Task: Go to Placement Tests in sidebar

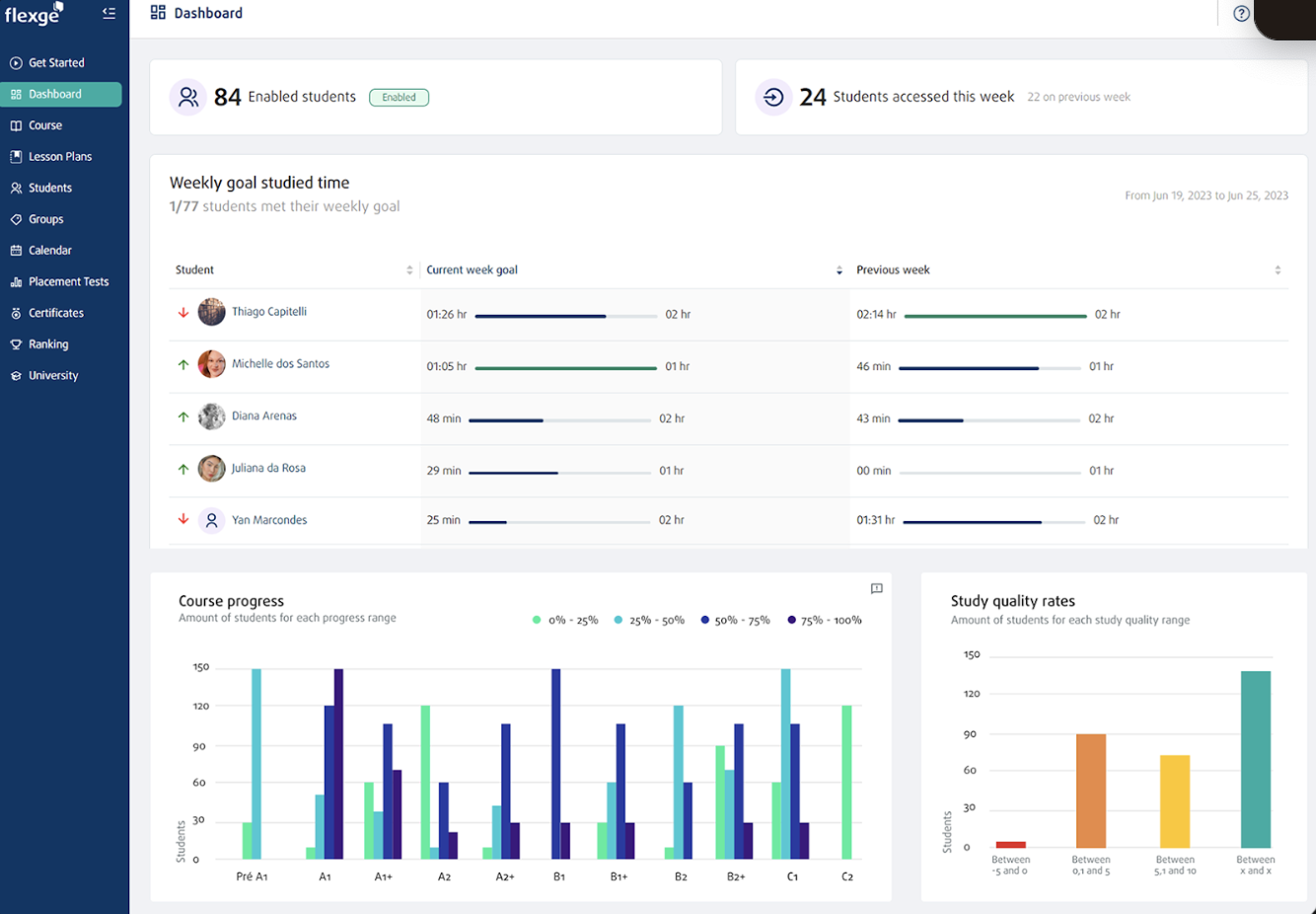Action: point(68,282)
